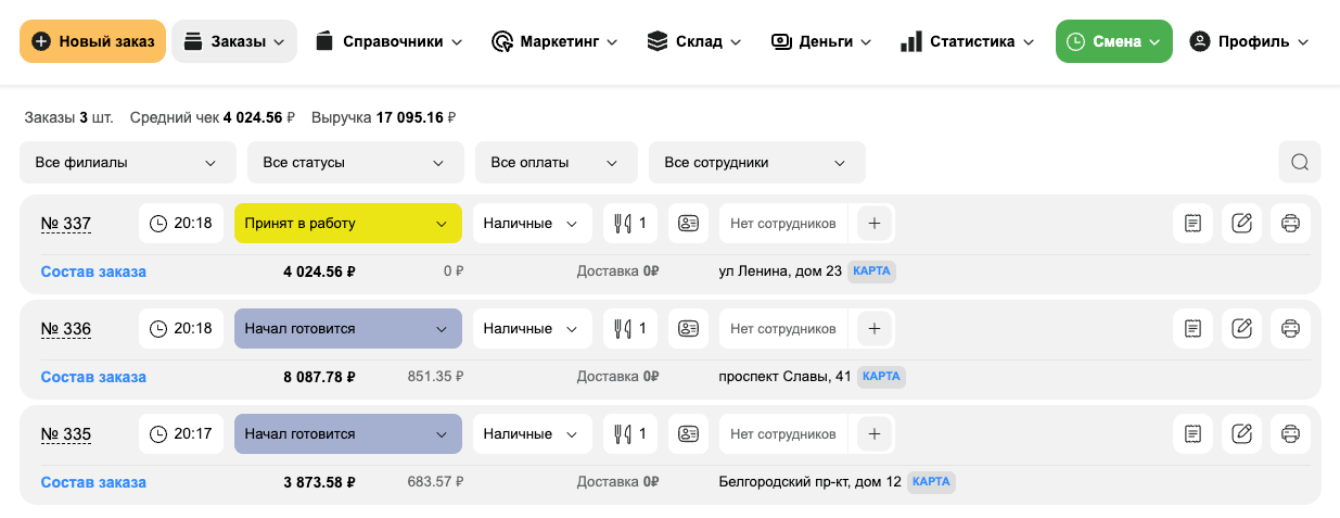Add employee plus icon in order № 337
The width and height of the screenshot is (1340, 518).
[874, 224]
